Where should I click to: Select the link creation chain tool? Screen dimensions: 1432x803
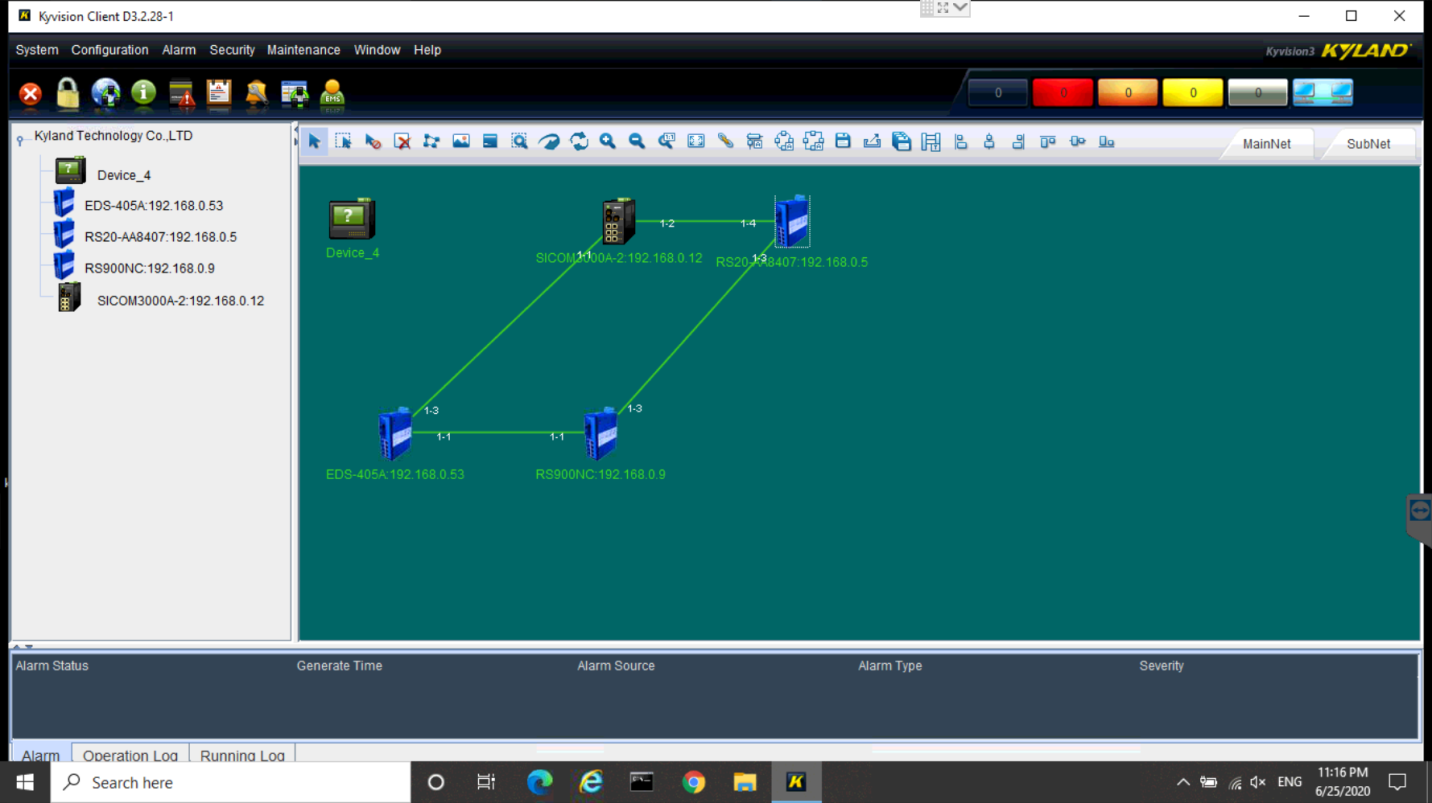click(725, 141)
